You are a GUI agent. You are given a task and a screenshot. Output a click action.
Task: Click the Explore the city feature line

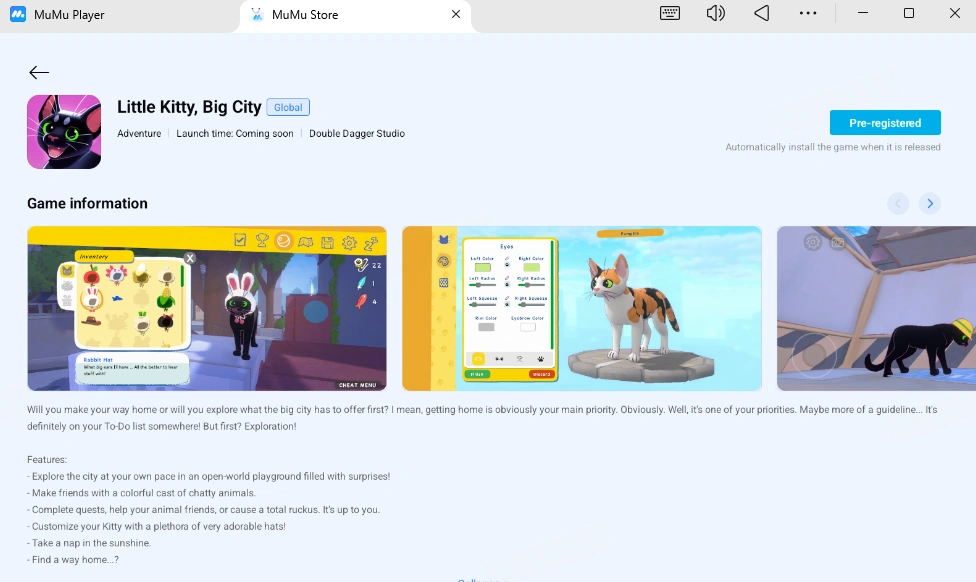[209, 476]
